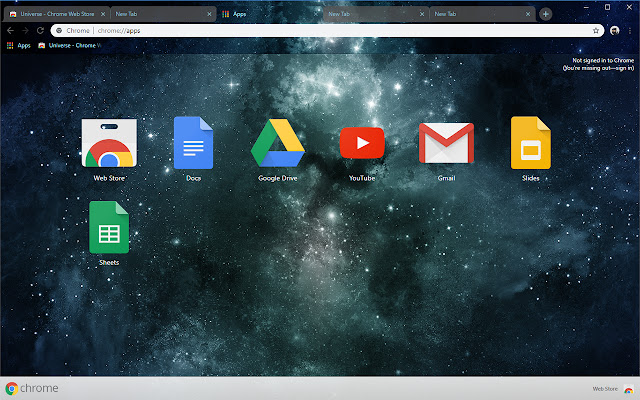The width and height of the screenshot is (640, 400).
Task: Open a new tab with plus button
Action: [x=545, y=14]
